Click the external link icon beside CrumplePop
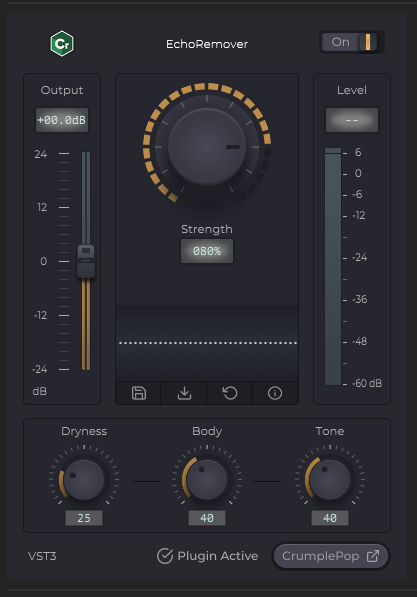 [373, 556]
